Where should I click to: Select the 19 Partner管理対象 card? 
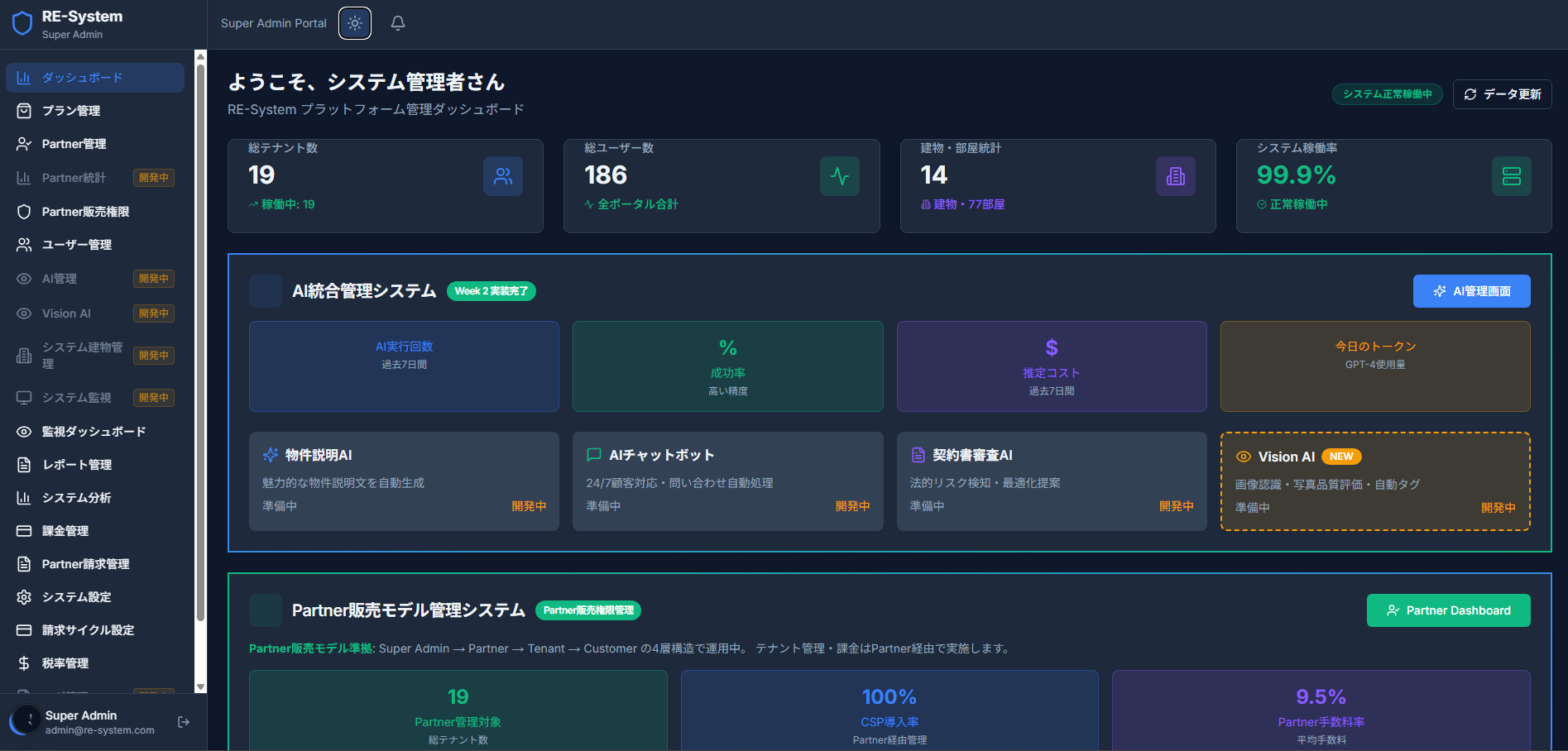point(458,710)
